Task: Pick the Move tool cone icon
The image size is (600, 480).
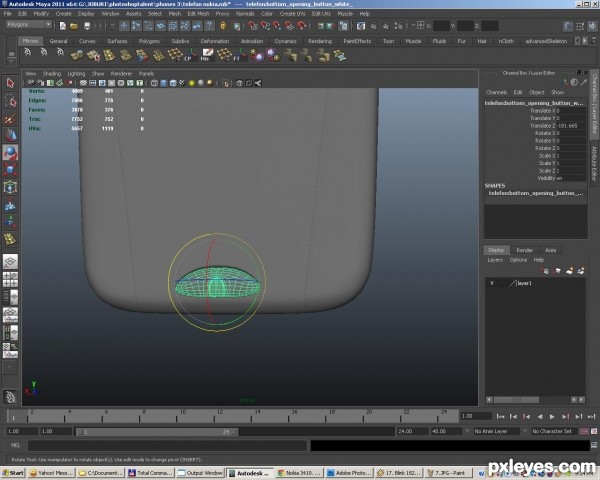Action: point(10,136)
